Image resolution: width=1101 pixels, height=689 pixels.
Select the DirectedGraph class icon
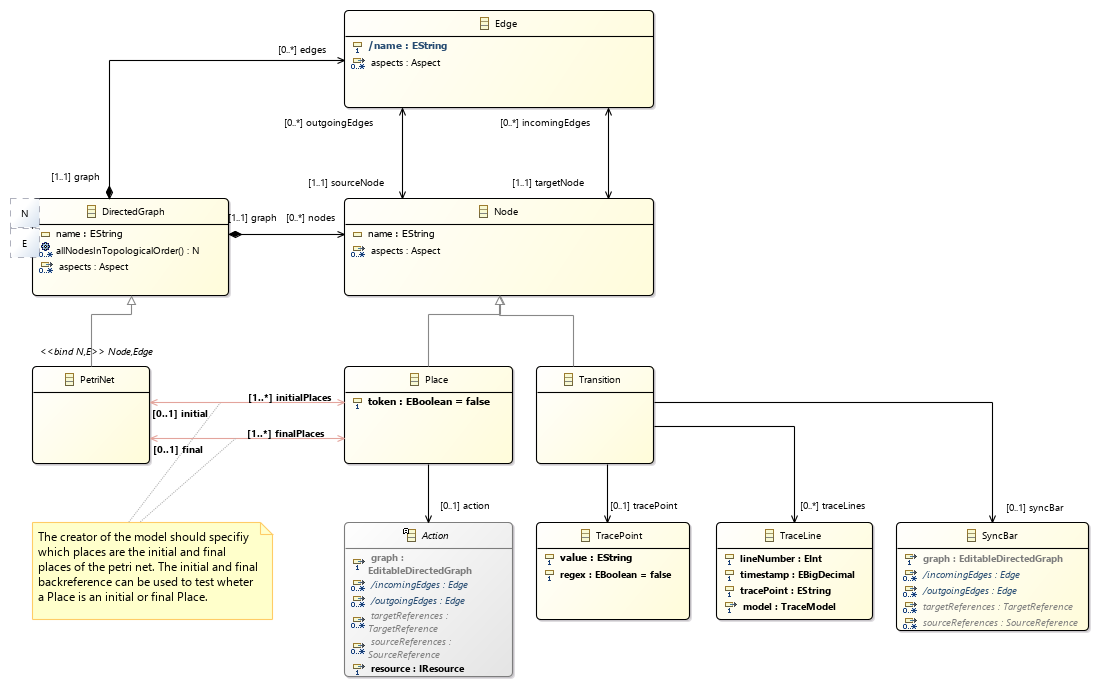(92, 212)
